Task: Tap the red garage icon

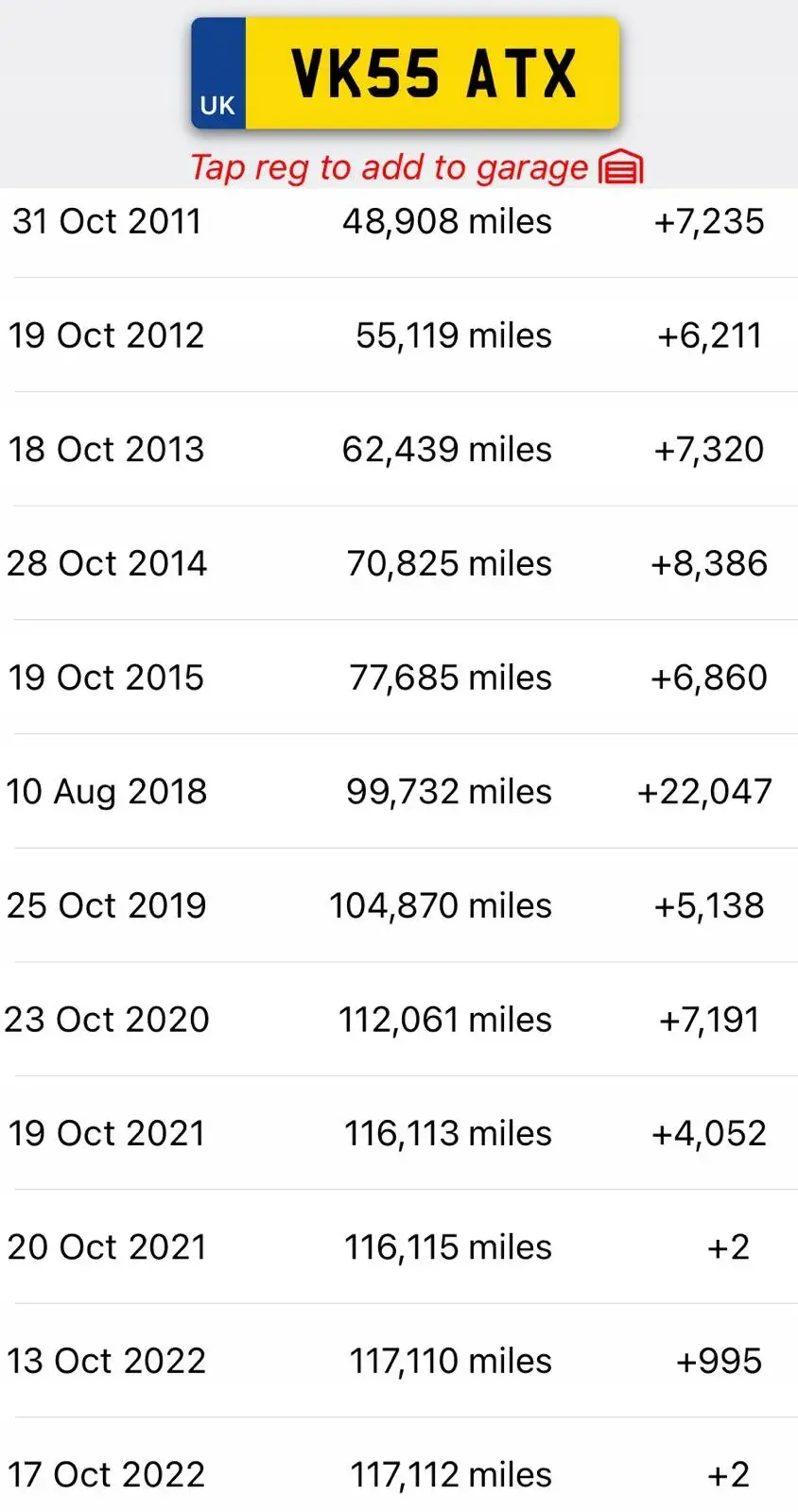Action: click(x=621, y=168)
